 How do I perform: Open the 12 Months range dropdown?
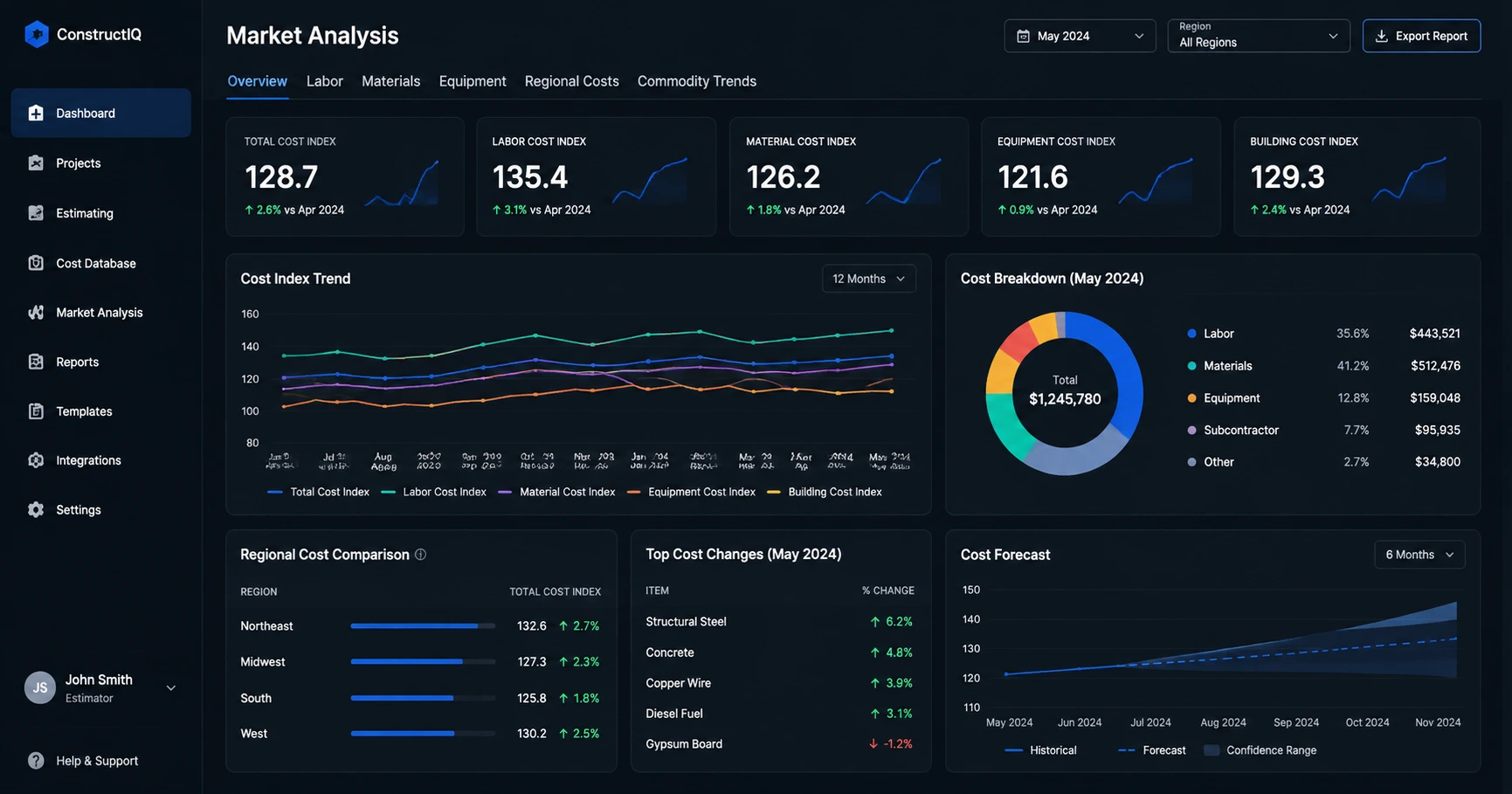[868, 279]
